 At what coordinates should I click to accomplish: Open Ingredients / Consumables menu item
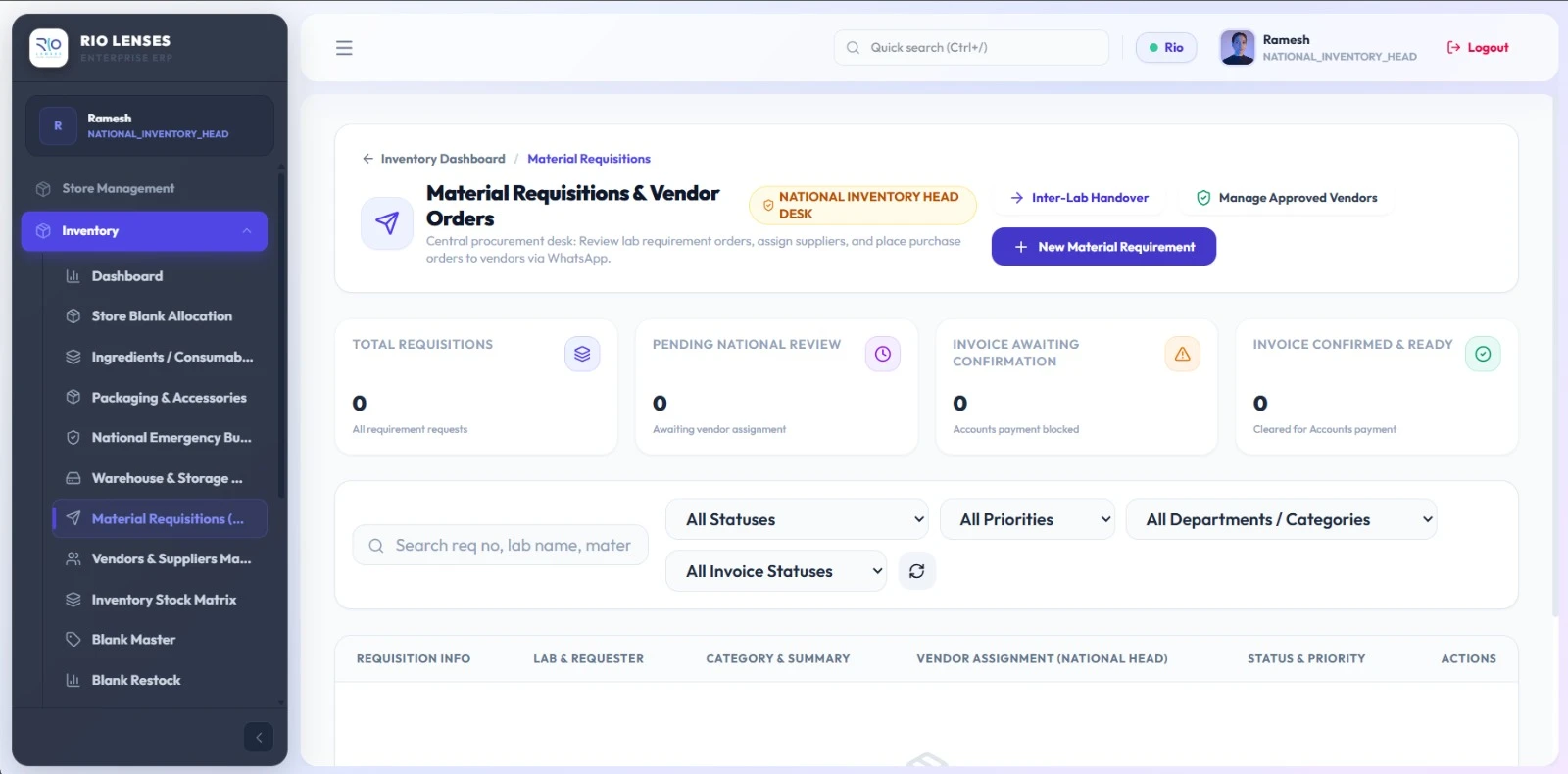pos(160,357)
